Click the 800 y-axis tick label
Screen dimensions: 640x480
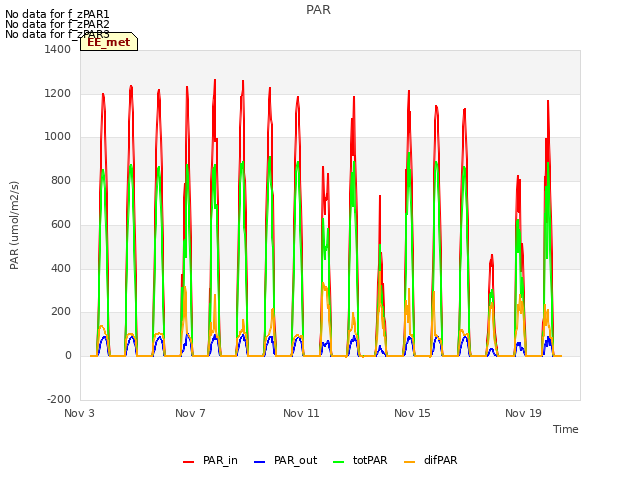[61, 180]
